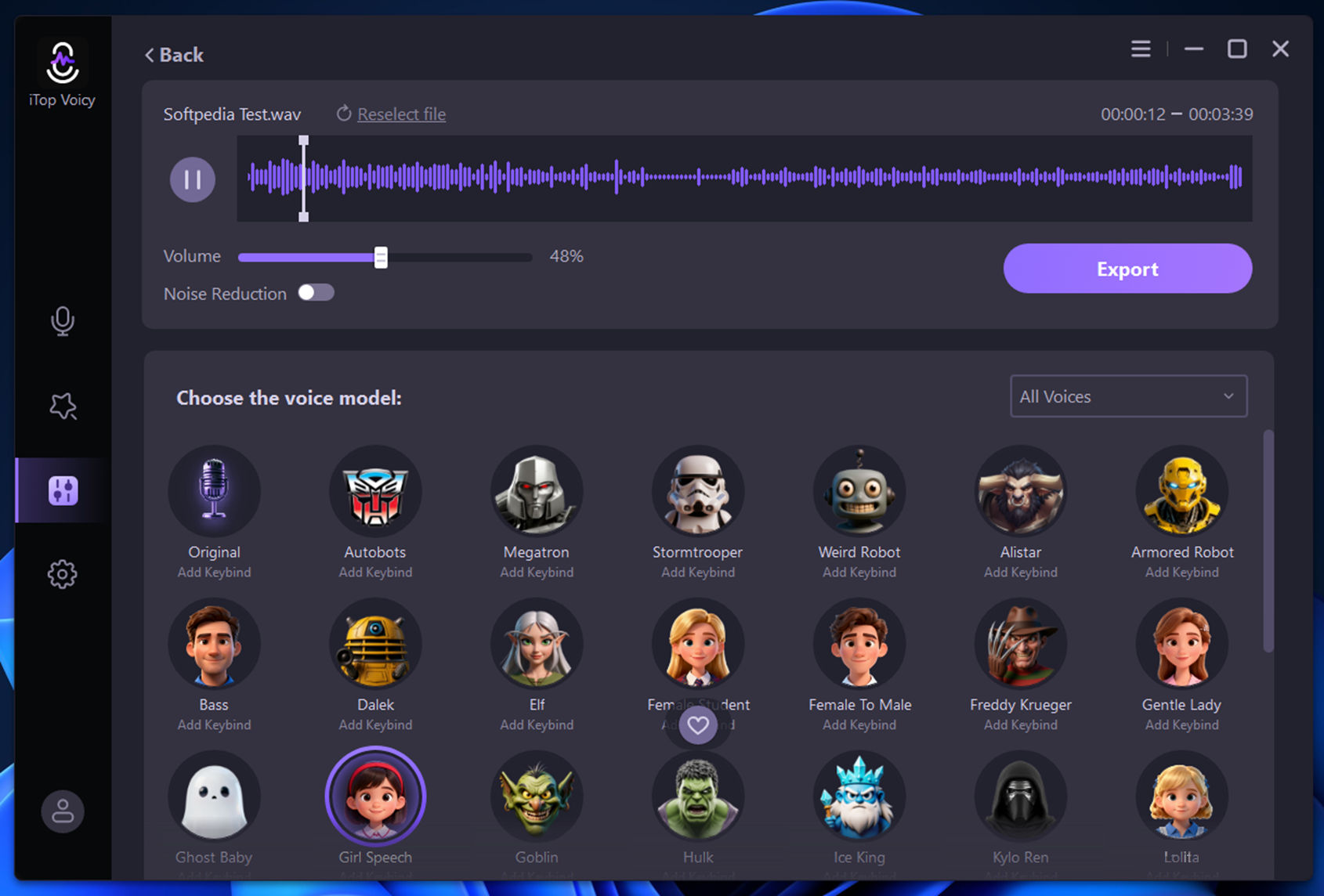Open the microphone voice changer tab
This screenshot has height=896, width=1324.
pyautogui.click(x=63, y=320)
